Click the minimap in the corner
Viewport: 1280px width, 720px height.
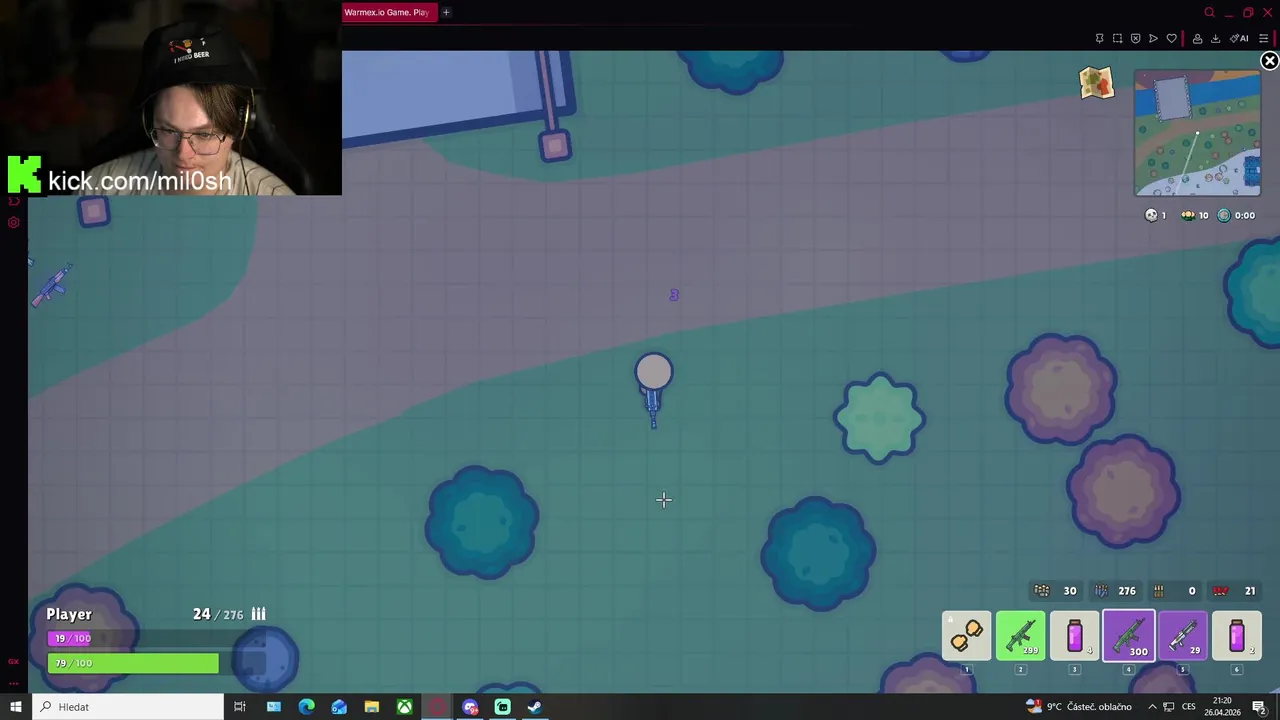click(x=1197, y=133)
